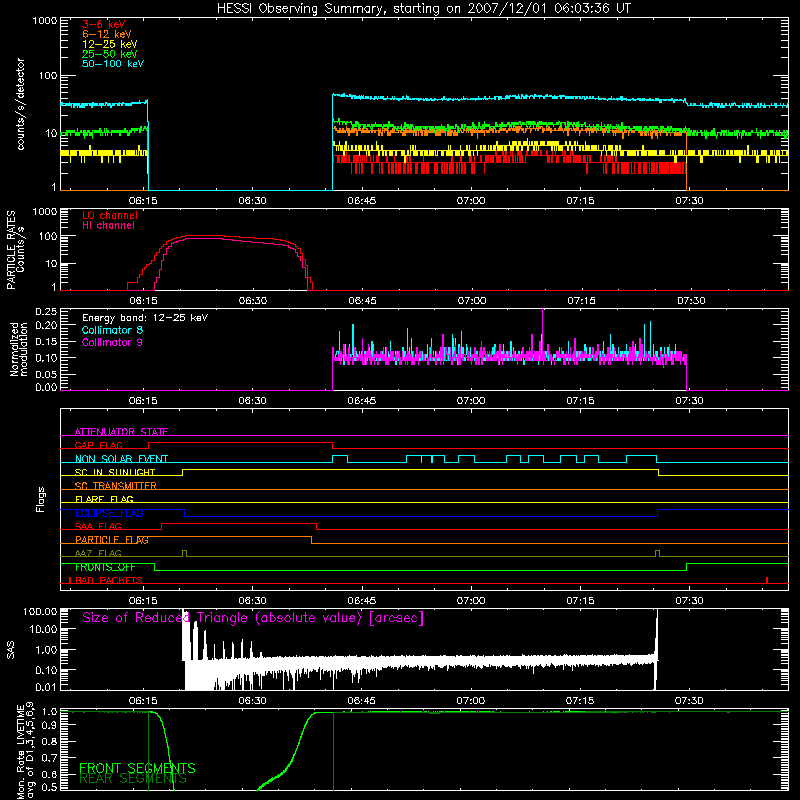Click the 06:15 tick under counts plot
The image size is (800, 800).
pos(143,201)
